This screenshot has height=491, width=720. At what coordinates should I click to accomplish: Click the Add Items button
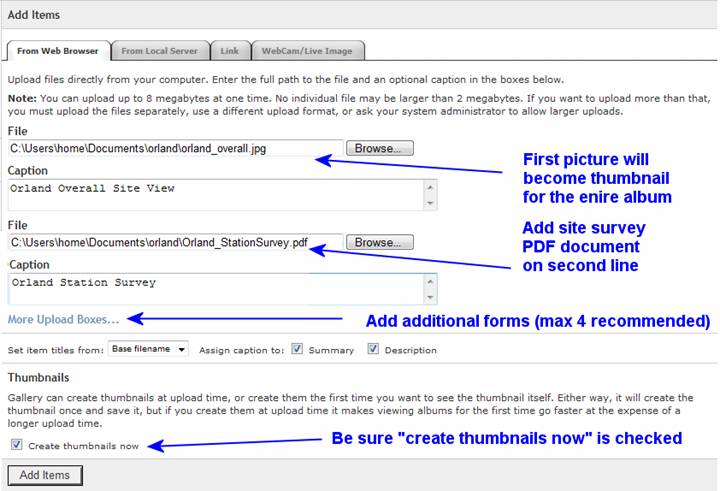[45, 475]
